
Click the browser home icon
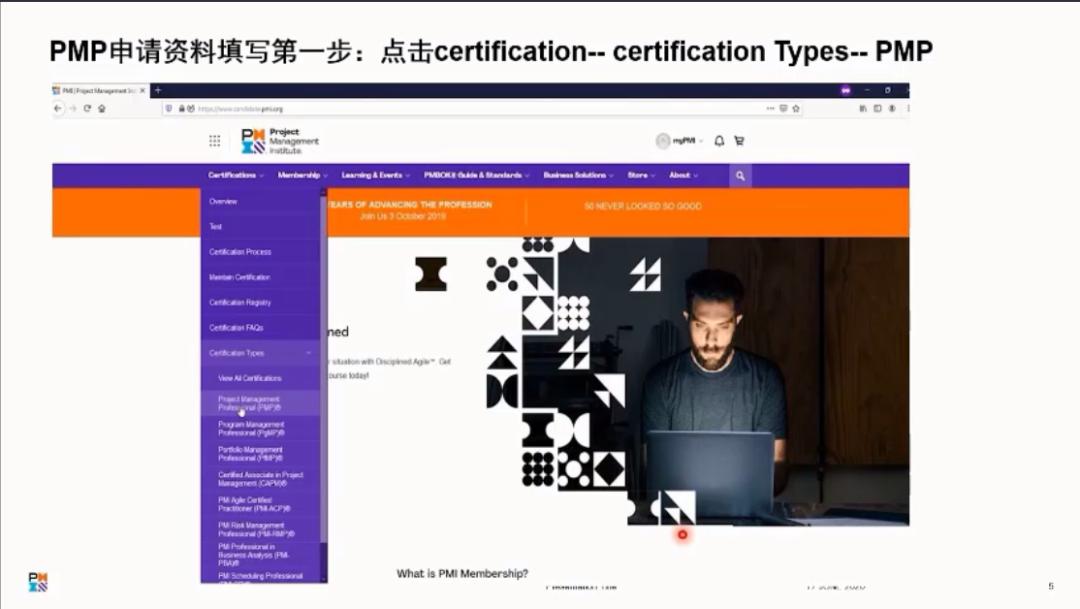(x=102, y=108)
